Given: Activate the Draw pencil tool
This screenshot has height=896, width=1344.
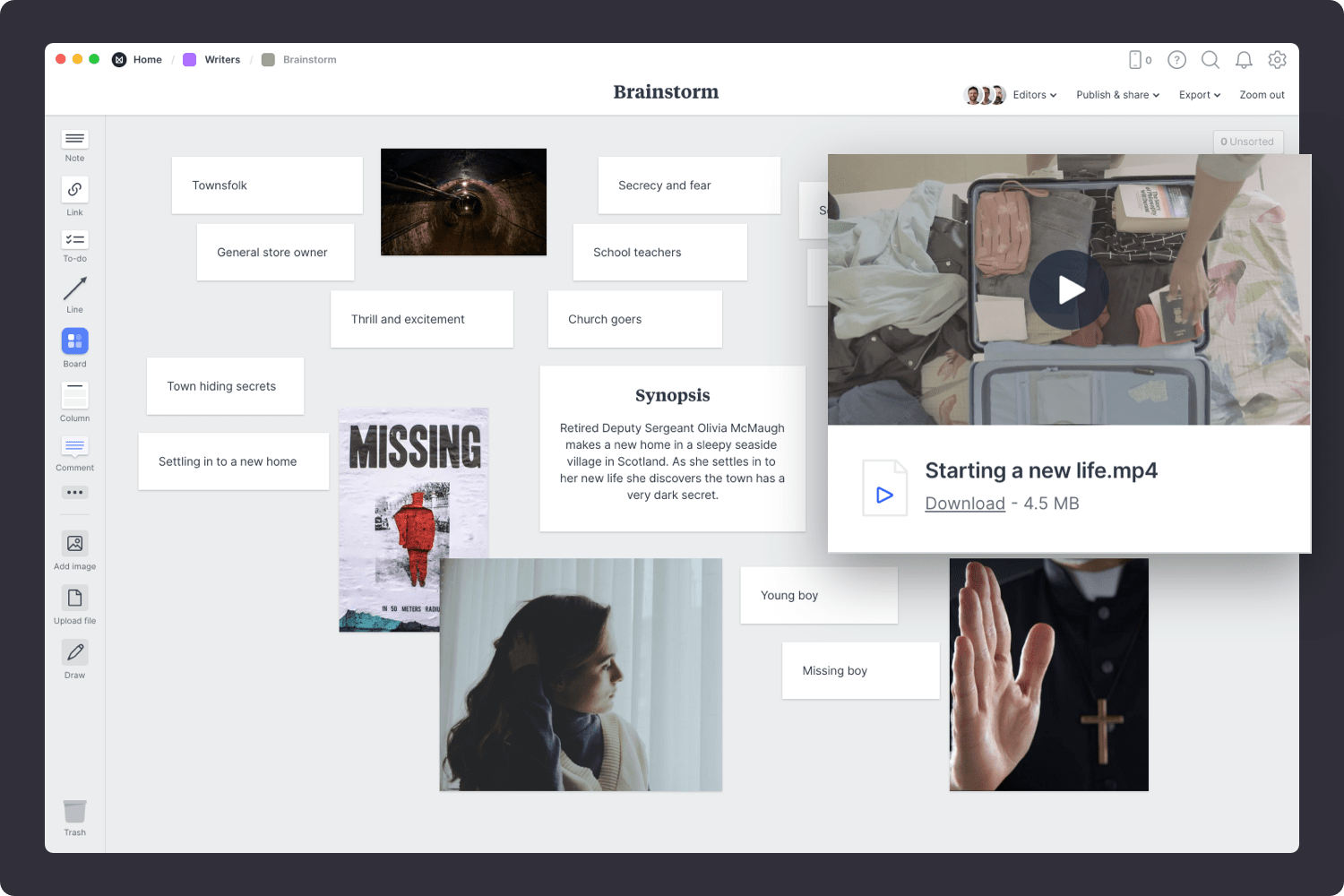Looking at the screenshot, I should tap(74, 652).
